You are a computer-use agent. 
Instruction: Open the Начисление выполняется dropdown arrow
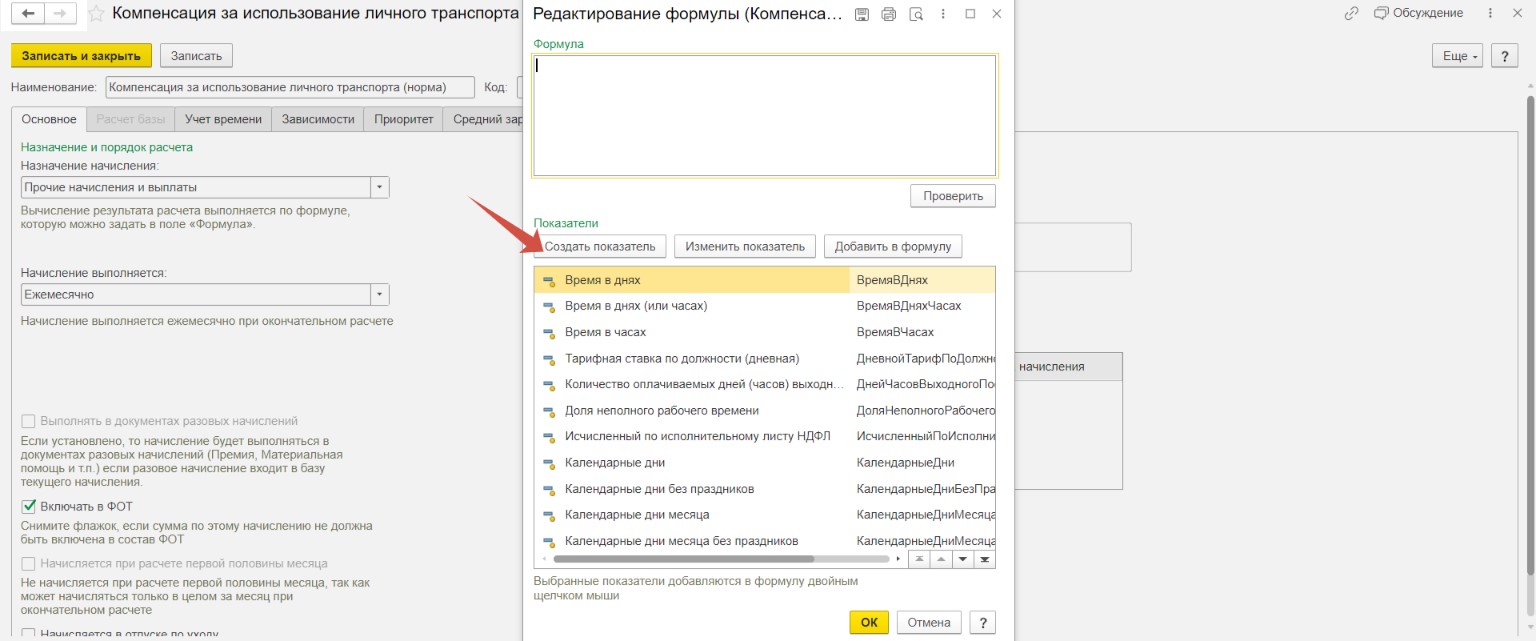click(x=379, y=294)
